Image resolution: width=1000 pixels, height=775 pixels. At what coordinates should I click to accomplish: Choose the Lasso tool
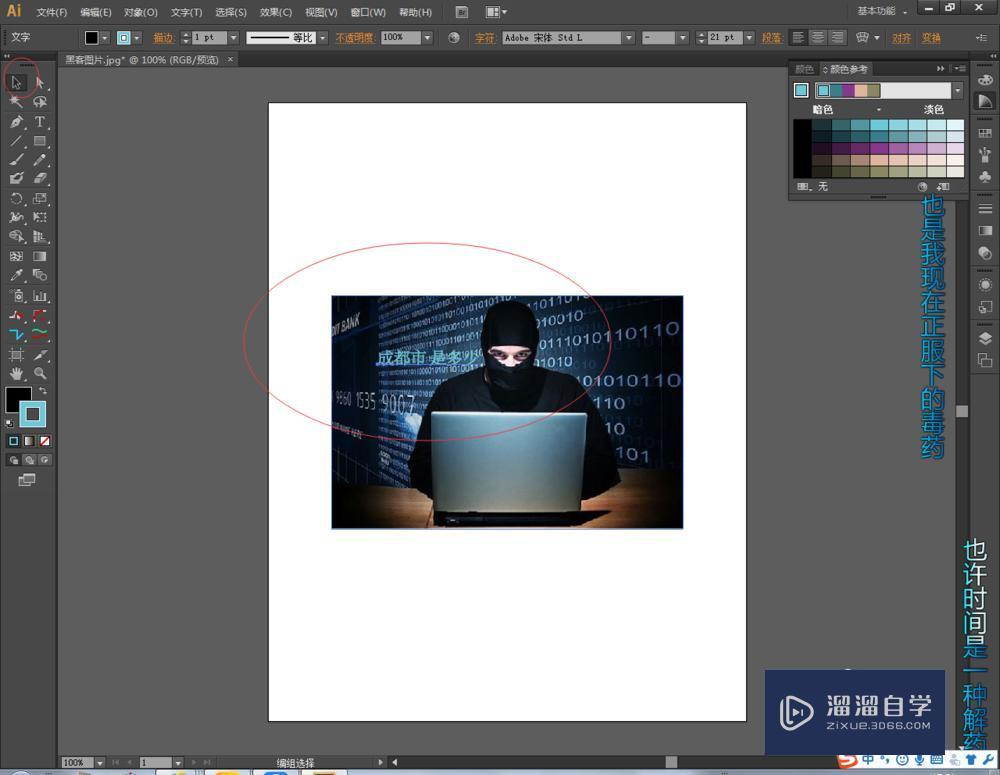pyautogui.click(x=40, y=102)
